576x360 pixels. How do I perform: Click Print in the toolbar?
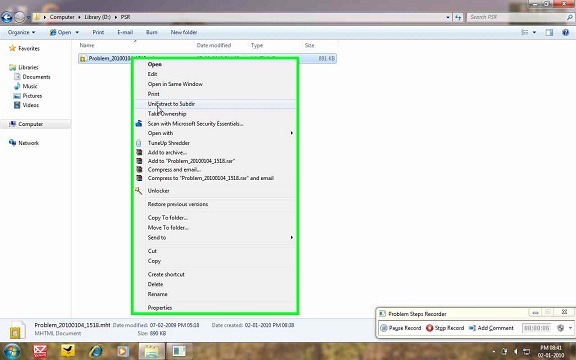point(98,32)
